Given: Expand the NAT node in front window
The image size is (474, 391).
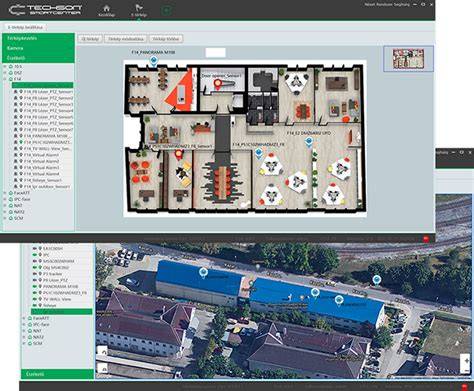Looking at the screenshot, I should 5,205.
